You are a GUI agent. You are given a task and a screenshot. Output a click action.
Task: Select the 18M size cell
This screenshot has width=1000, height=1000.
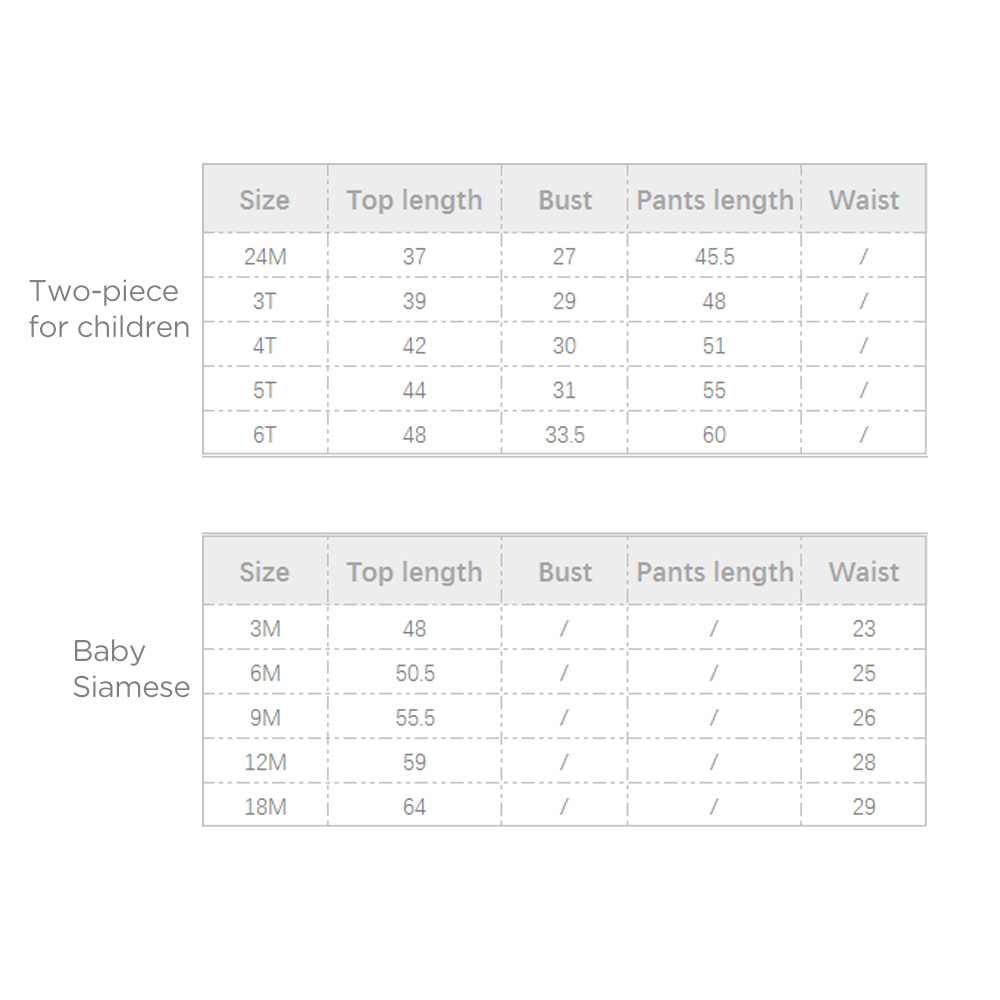click(265, 807)
